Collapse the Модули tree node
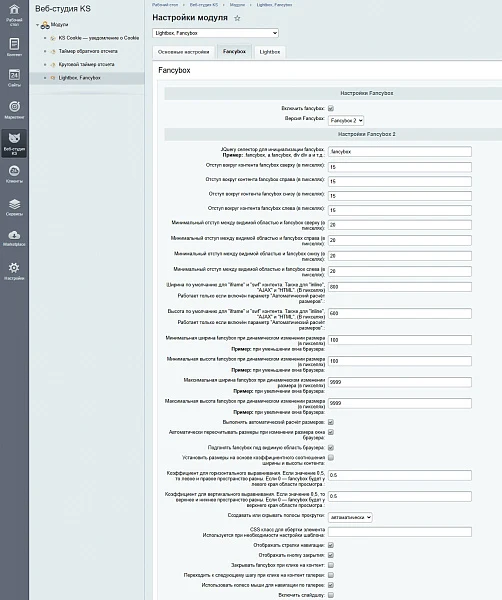 pyautogui.click(x=37, y=25)
